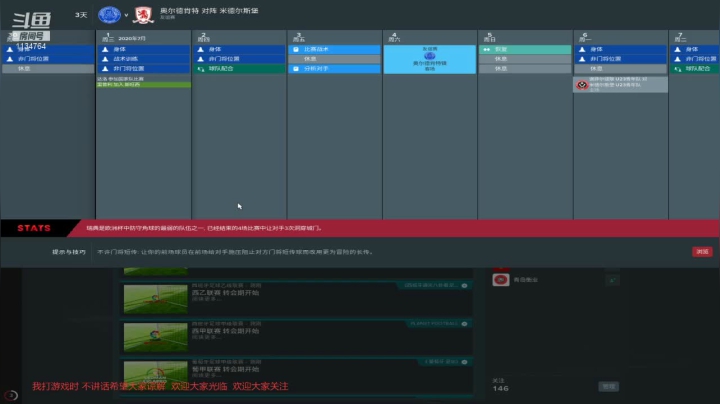720x404 pixels.
Task: Toggle eye icon on 西乙联赛 news item
Action: pos(464,286)
